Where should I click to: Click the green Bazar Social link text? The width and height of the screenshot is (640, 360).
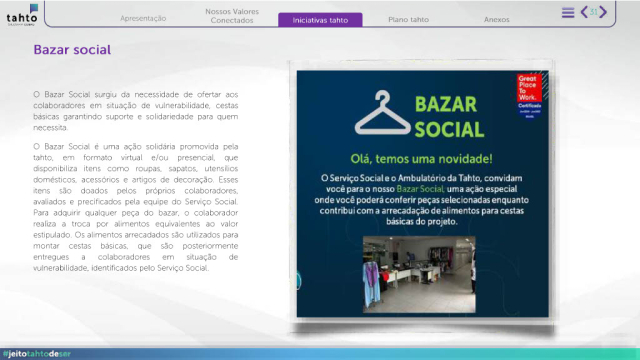[420, 189]
